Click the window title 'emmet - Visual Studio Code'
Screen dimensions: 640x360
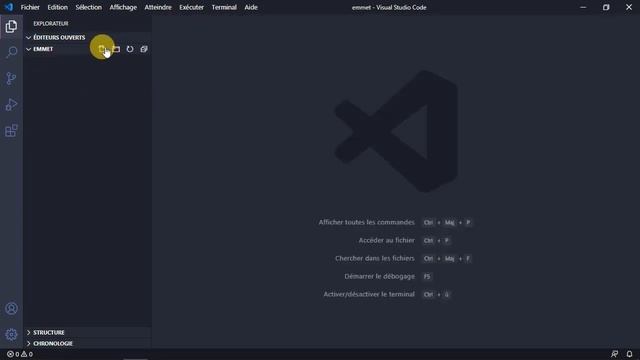click(x=389, y=7)
